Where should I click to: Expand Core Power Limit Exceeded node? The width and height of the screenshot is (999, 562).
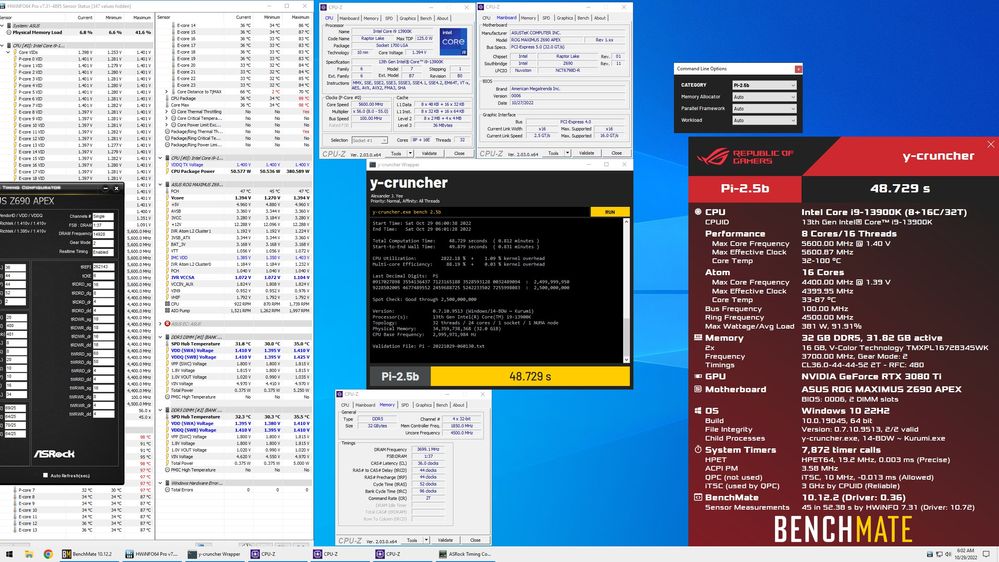coord(168,125)
